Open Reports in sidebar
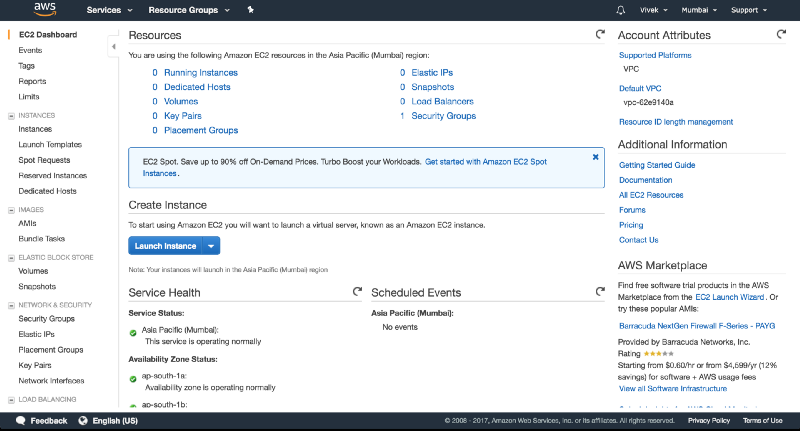 click(32, 81)
